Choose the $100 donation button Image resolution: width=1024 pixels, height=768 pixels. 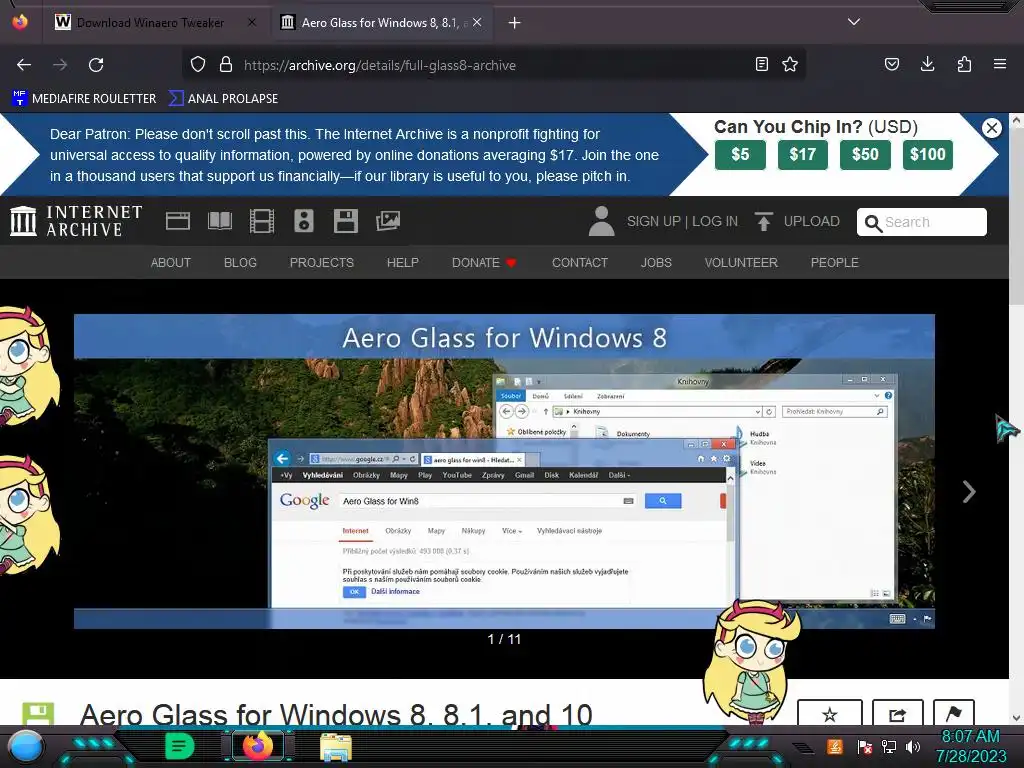pos(928,155)
